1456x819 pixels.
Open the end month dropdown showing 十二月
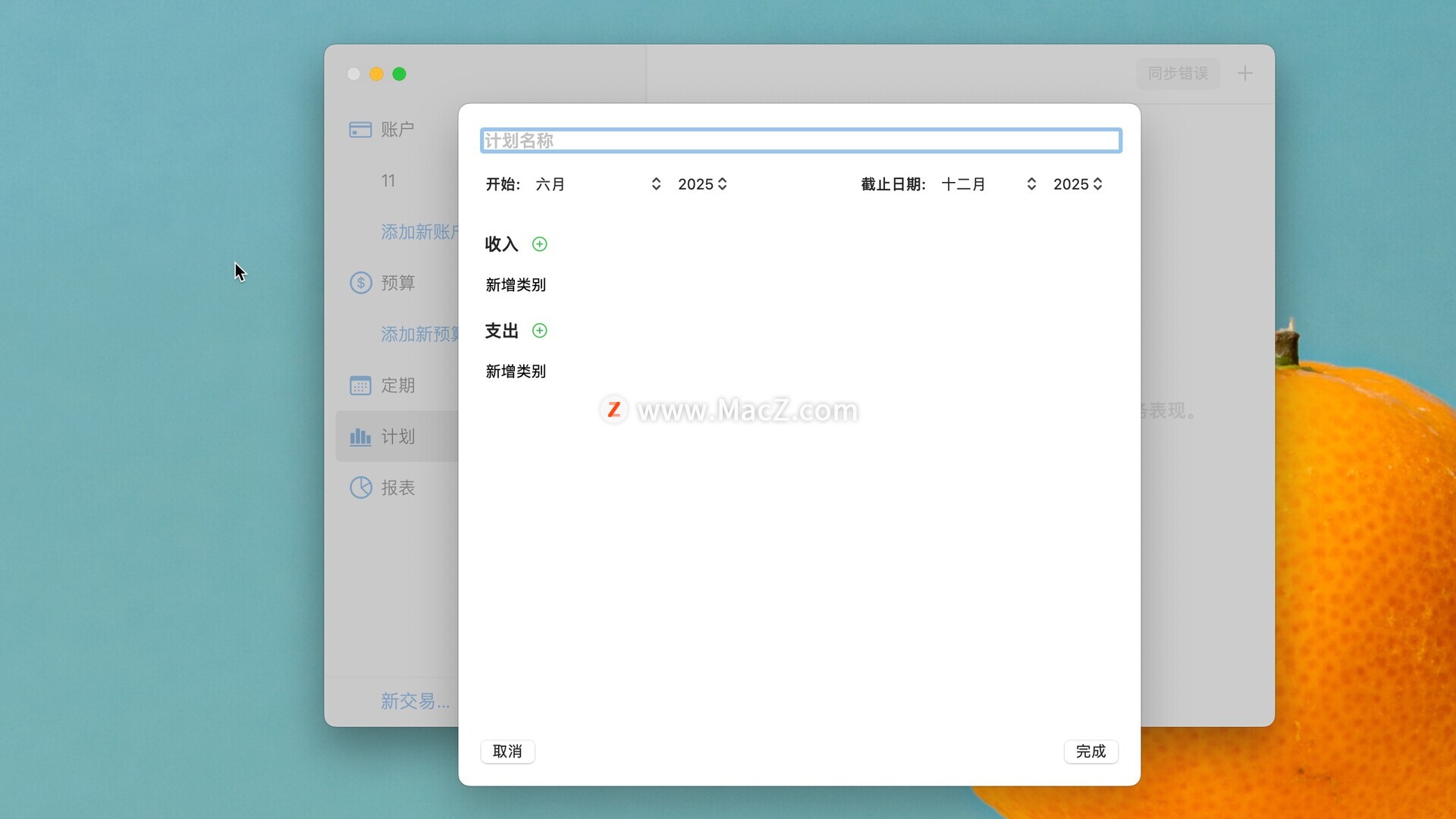(989, 184)
